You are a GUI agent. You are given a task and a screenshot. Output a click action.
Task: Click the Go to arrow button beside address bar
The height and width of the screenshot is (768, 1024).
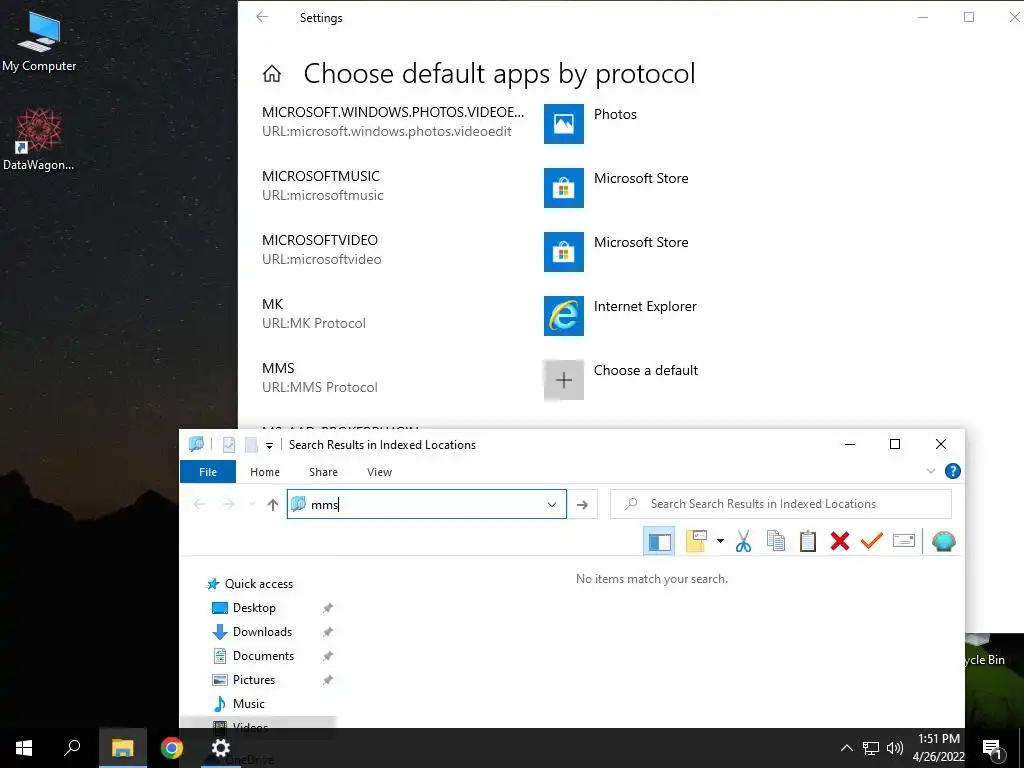point(583,504)
